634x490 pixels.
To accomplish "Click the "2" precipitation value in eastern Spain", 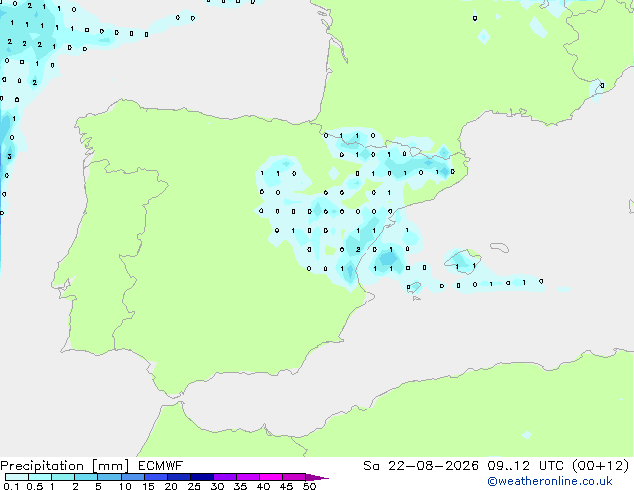I will [x=358, y=249].
